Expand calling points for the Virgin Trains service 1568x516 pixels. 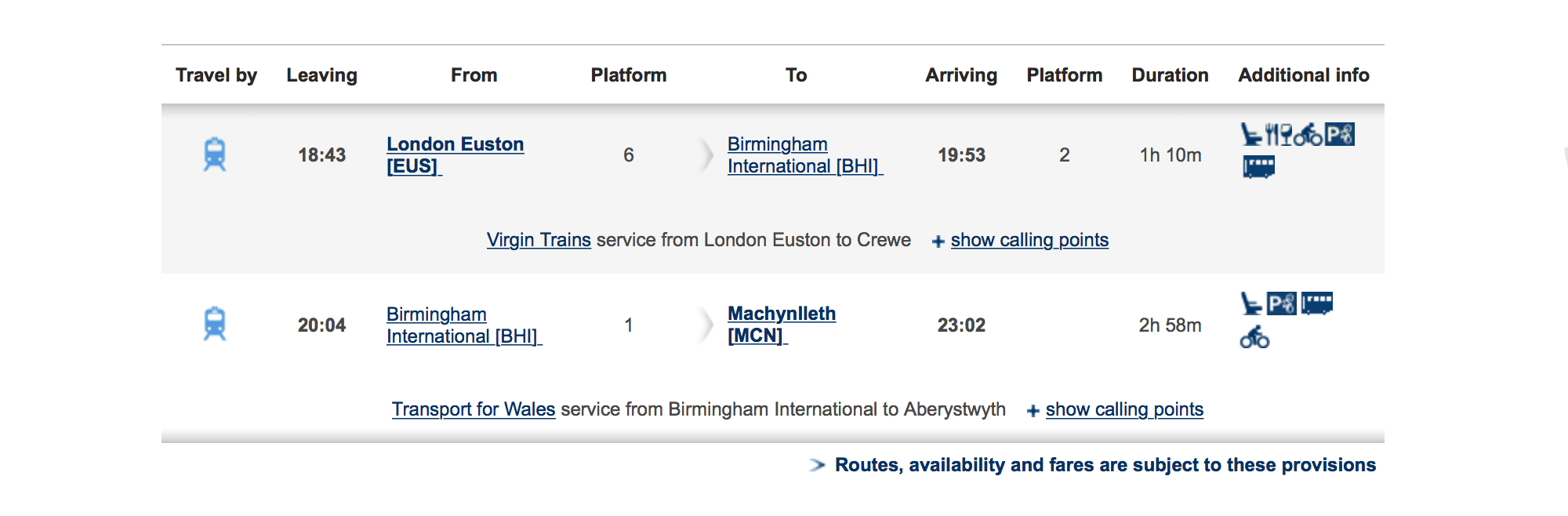pyautogui.click(x=1029, y=240)
